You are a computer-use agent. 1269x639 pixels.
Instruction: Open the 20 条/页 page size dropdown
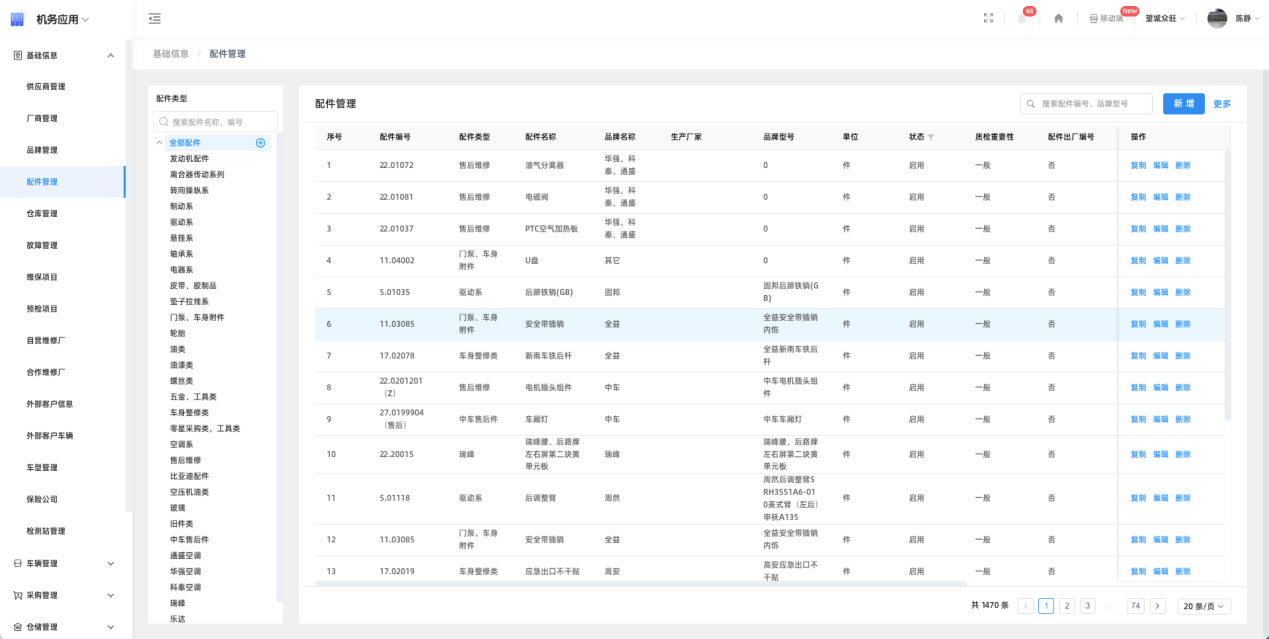tap(1204, 606)
